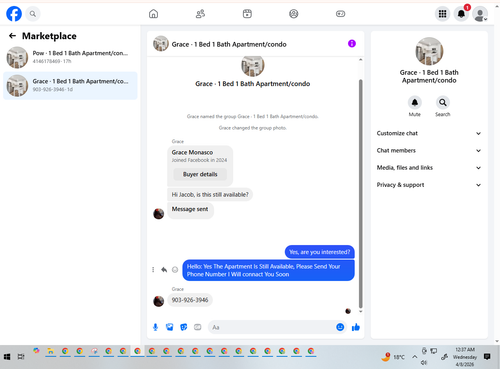Open the notifications bell
Image resolution: width=500 pixels, height=369 pixels.
point(462,14)
